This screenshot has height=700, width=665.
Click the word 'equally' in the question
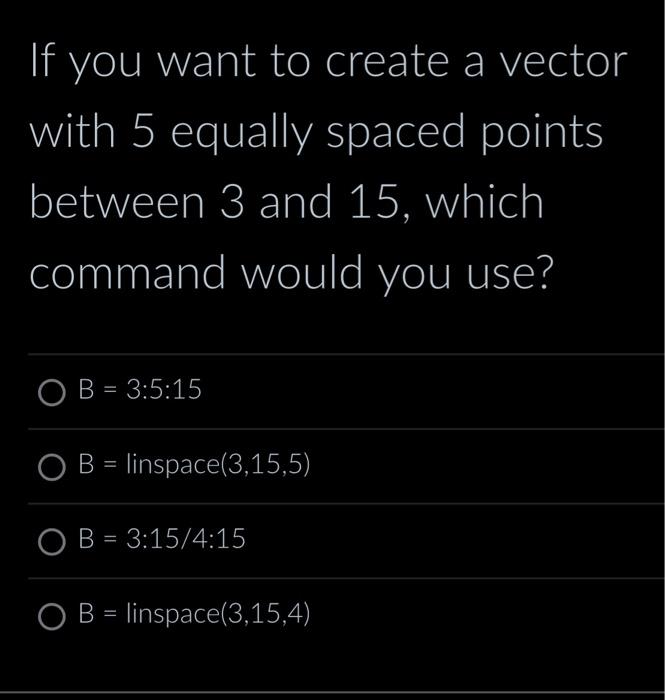tap(241, 133)
